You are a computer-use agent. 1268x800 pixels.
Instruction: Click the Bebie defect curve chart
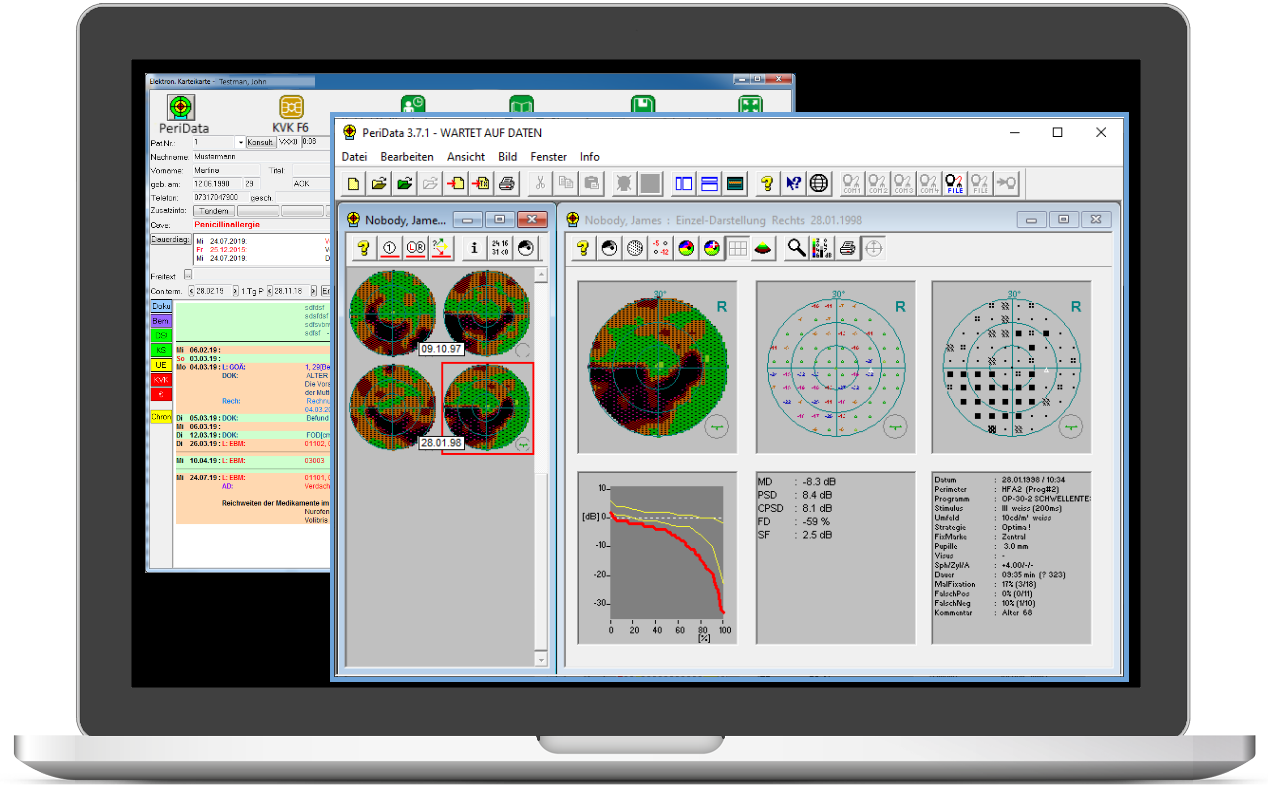pos(658,558)
